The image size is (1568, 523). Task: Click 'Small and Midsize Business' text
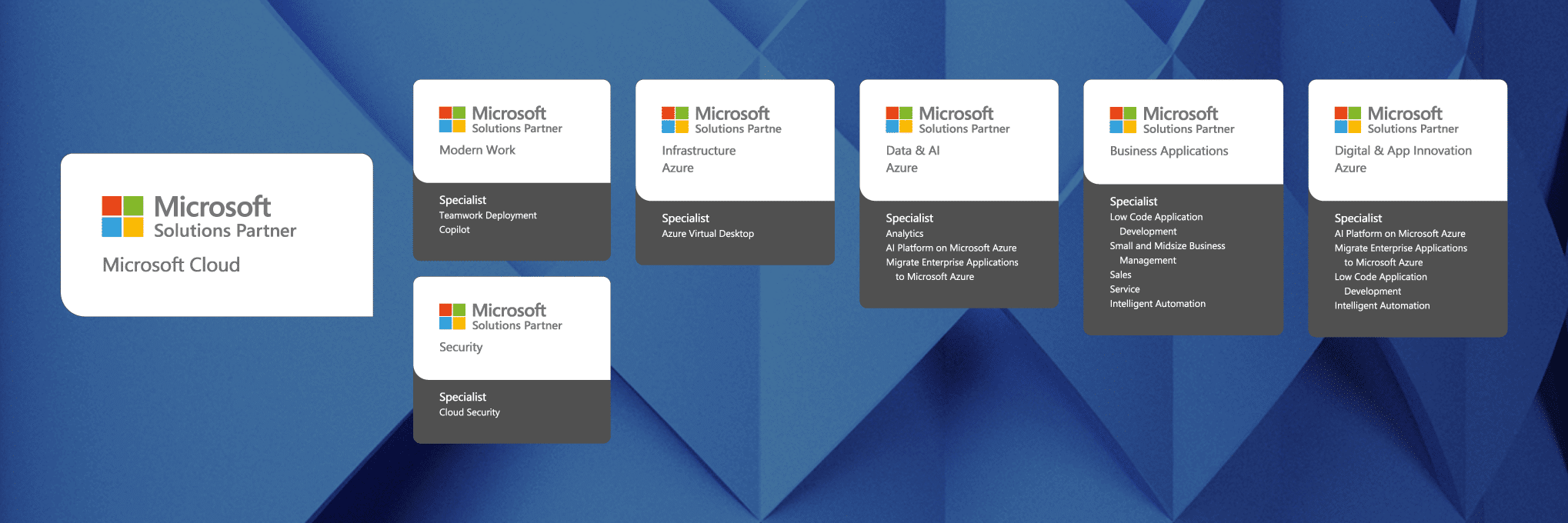tap(1167, 246)
